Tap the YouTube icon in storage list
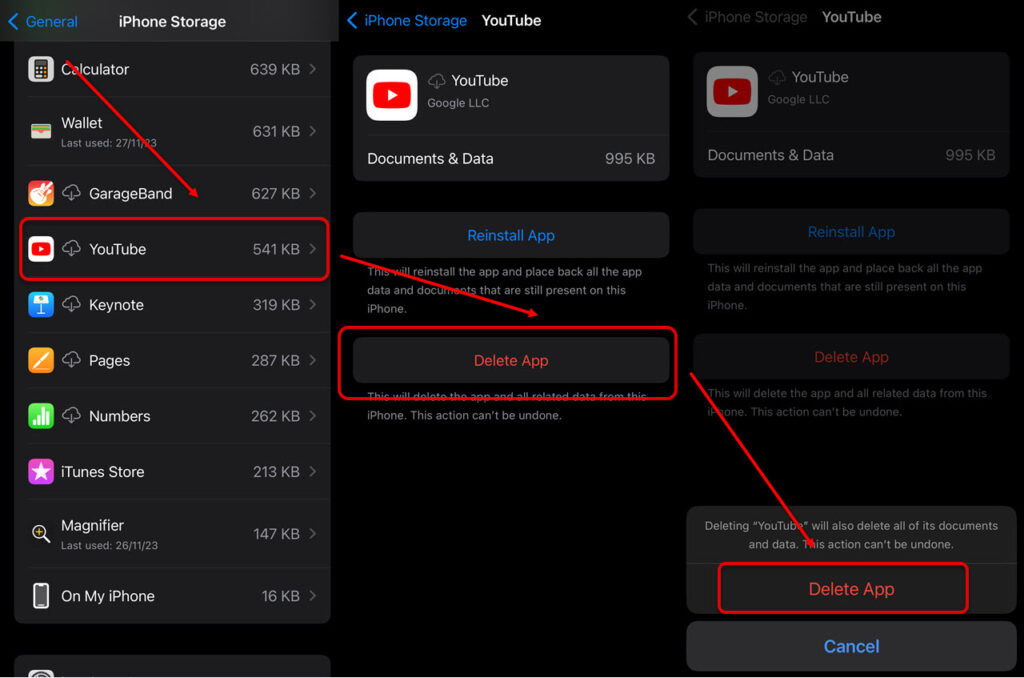Viewport: 1024px width, 678px height. coord(40,249)
